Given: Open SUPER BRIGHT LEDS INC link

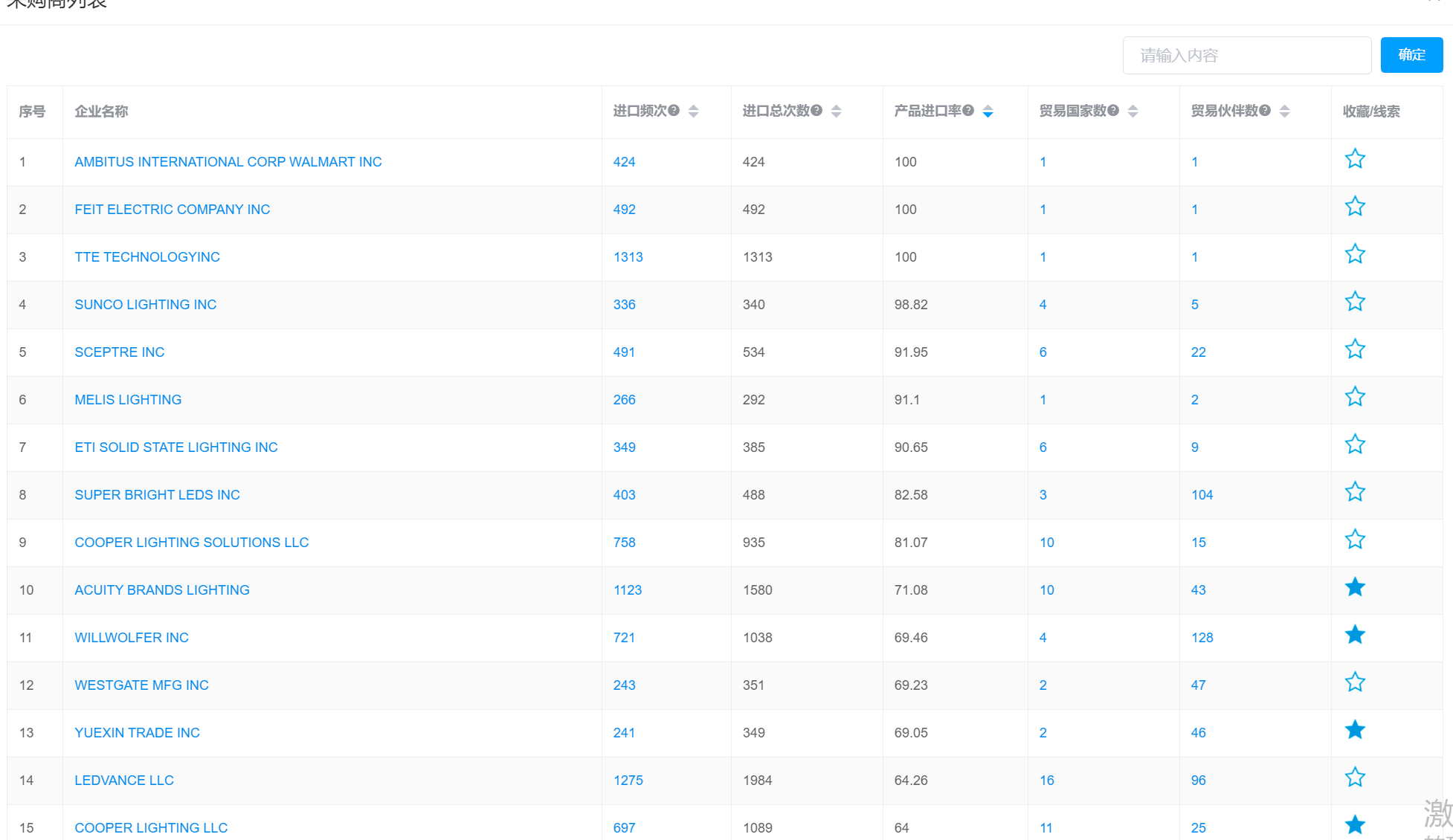Looking at the screenshot, I should click(x=158, y=495).
